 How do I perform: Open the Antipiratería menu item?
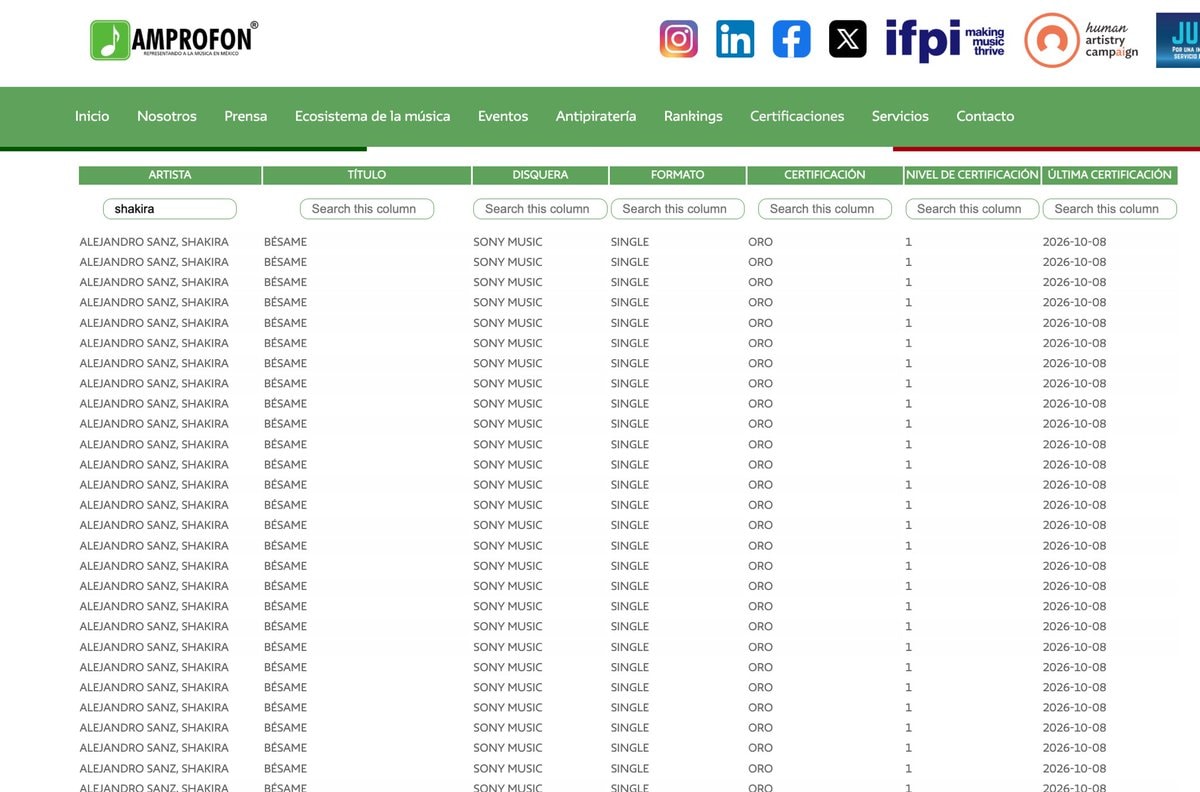pos(596,116)
